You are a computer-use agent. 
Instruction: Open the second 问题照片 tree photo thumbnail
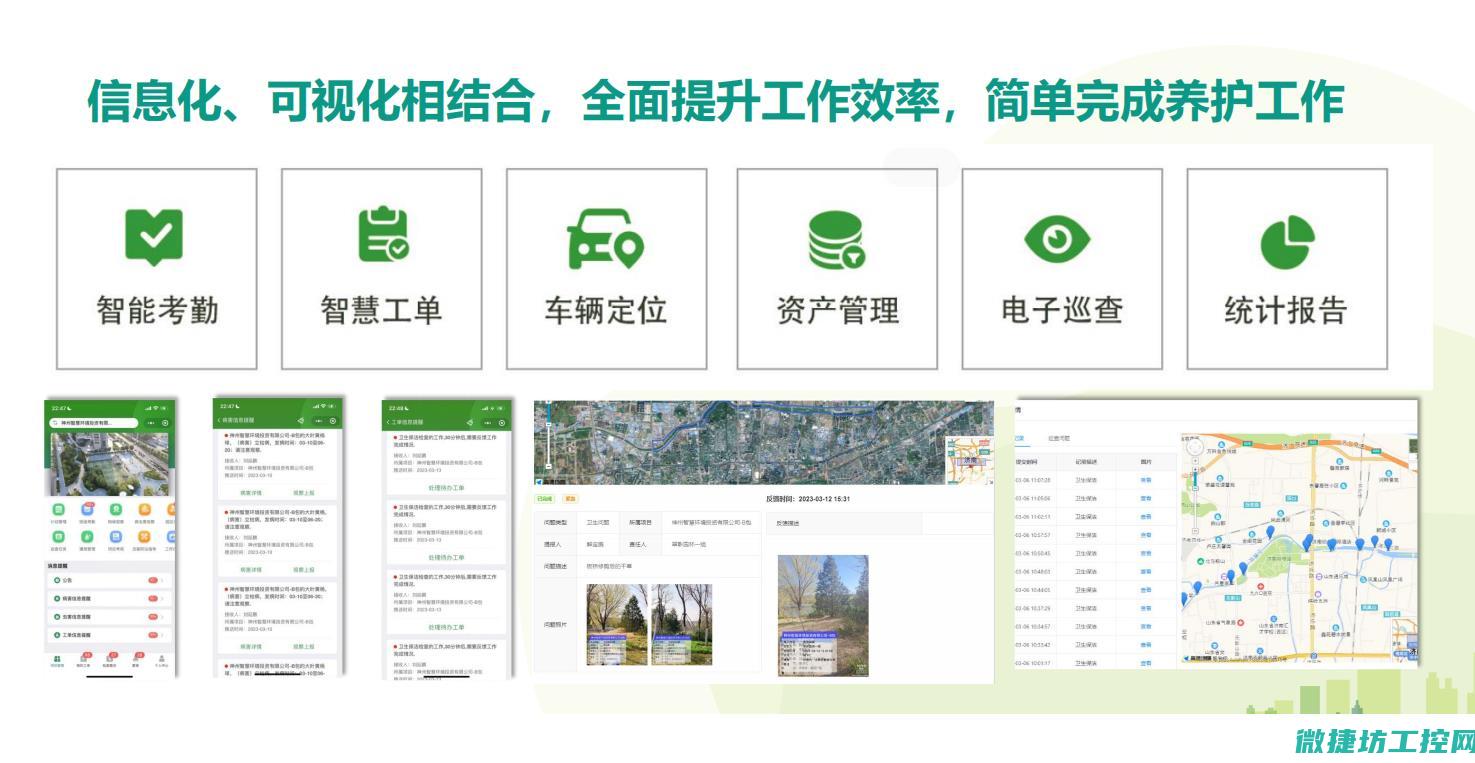[x=681, y=625]
